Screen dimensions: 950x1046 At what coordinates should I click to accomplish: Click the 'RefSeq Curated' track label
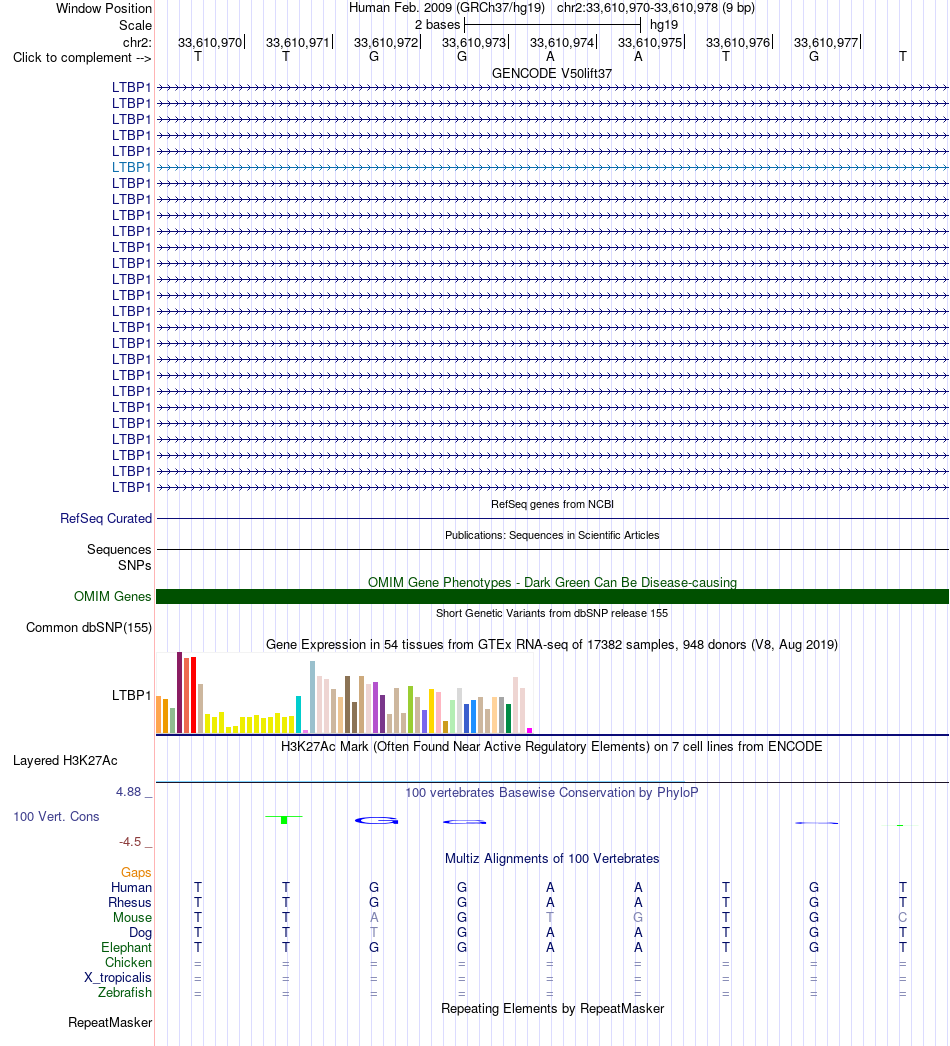click(106, 518)
